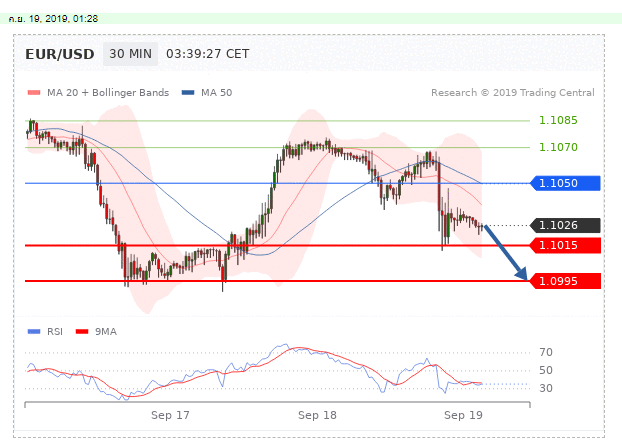The width and height of the screenshot is (622, 444).
Task: Click the 1.1070 resistance level label
Action: 558,147
